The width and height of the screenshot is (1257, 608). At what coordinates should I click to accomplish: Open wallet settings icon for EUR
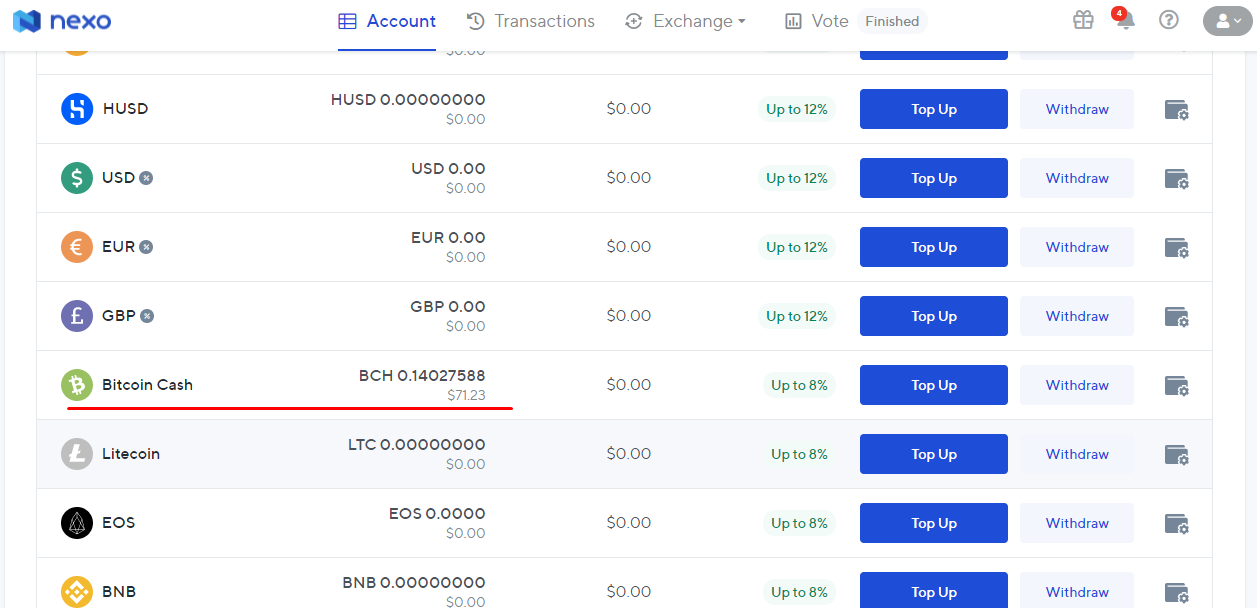(x=1177, y=247)
